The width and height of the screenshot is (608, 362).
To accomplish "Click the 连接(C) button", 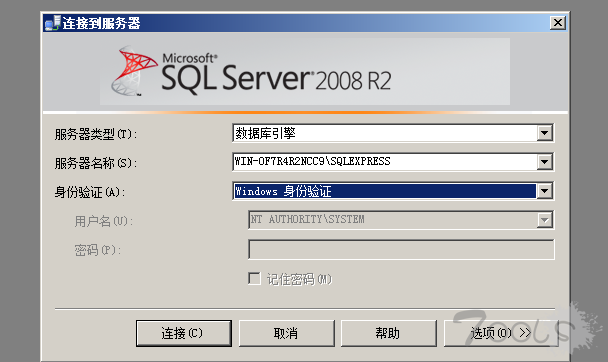I will point(184,333).
